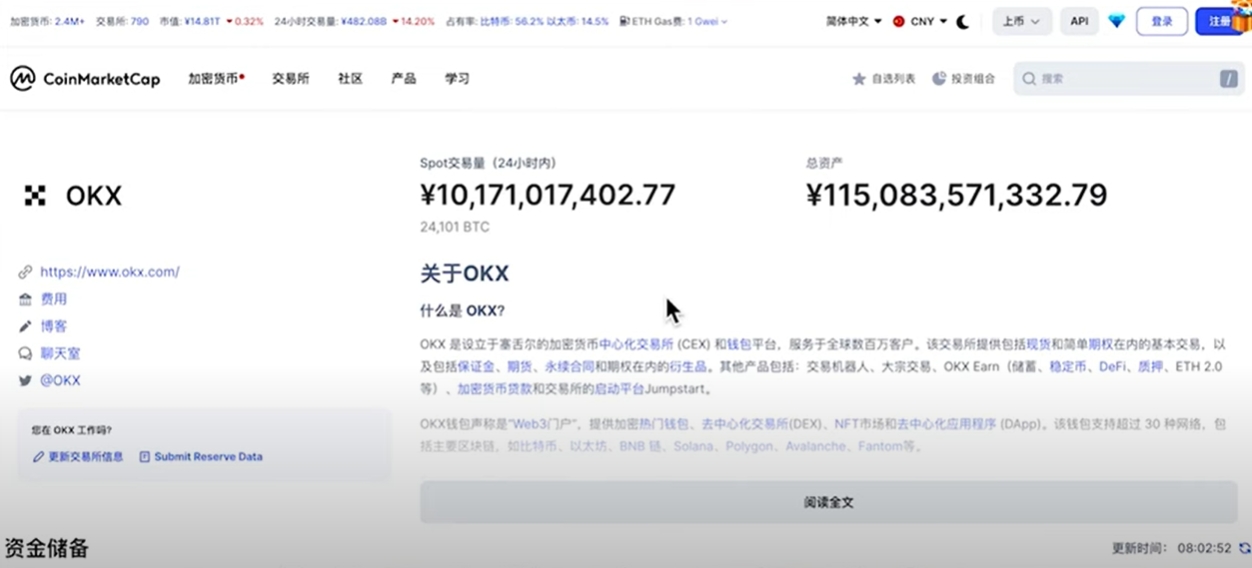Open the 社区 menu

tap(350, 79)
